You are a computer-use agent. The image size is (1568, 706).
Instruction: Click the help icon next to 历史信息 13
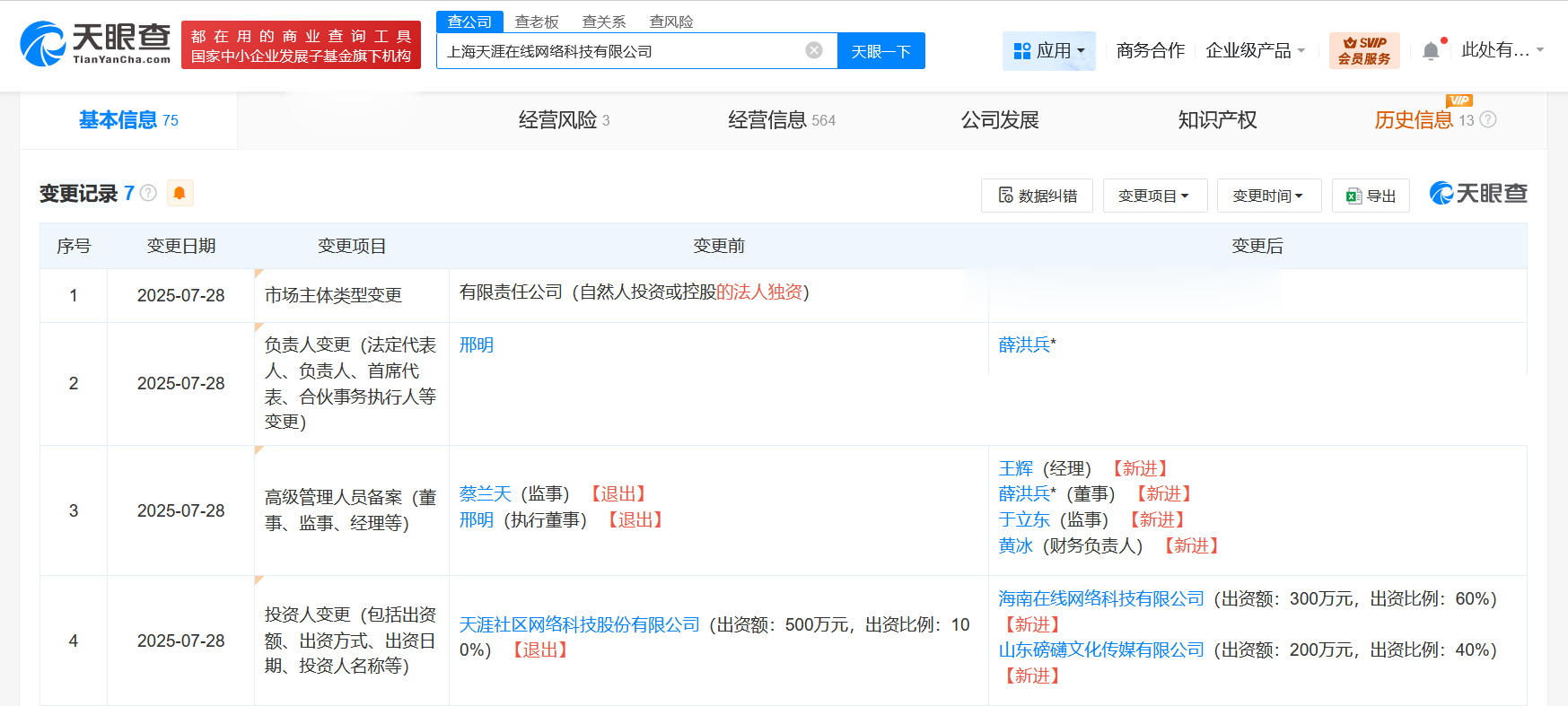pyautogui.click(x=1488, y=119)
